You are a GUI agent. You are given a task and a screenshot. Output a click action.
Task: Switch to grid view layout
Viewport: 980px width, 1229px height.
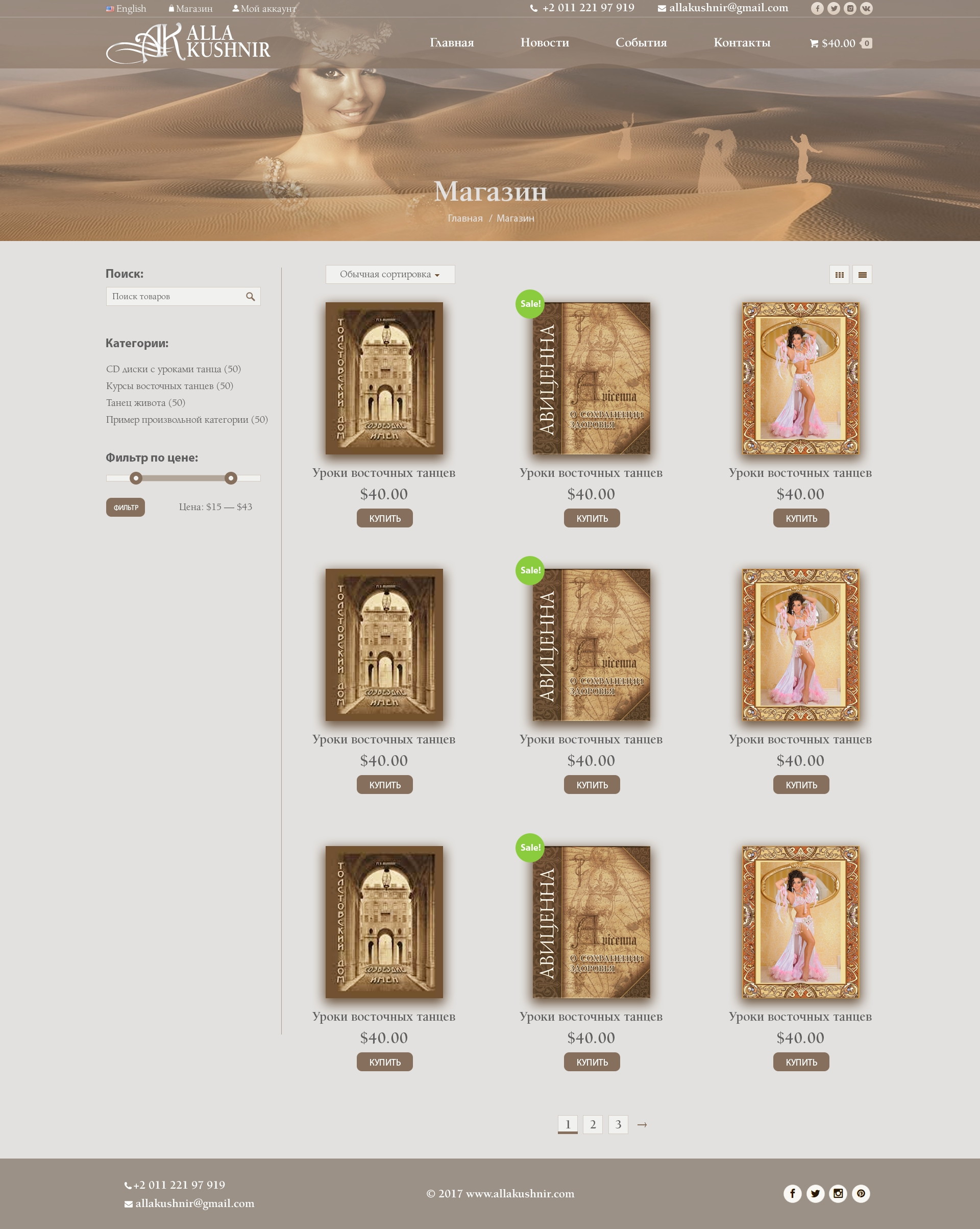[839, 275]
